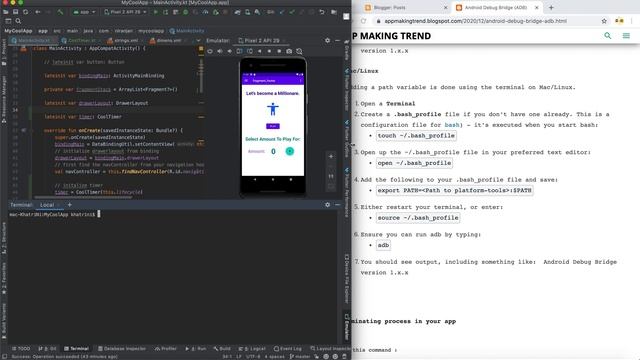Screen dimensions: 640x360
Task: Click the UTF-8 encoding in status bar
Action: point(253,356)
